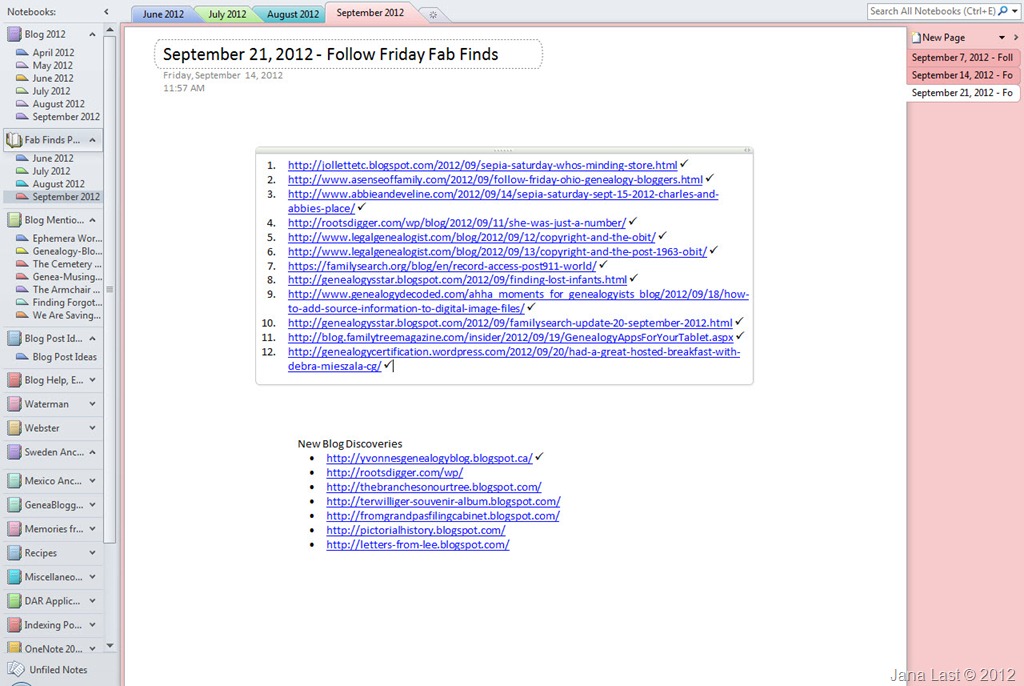Collapse the Blog Post Ideas notebook
The image size is (1024, 686).
point(92,338)
